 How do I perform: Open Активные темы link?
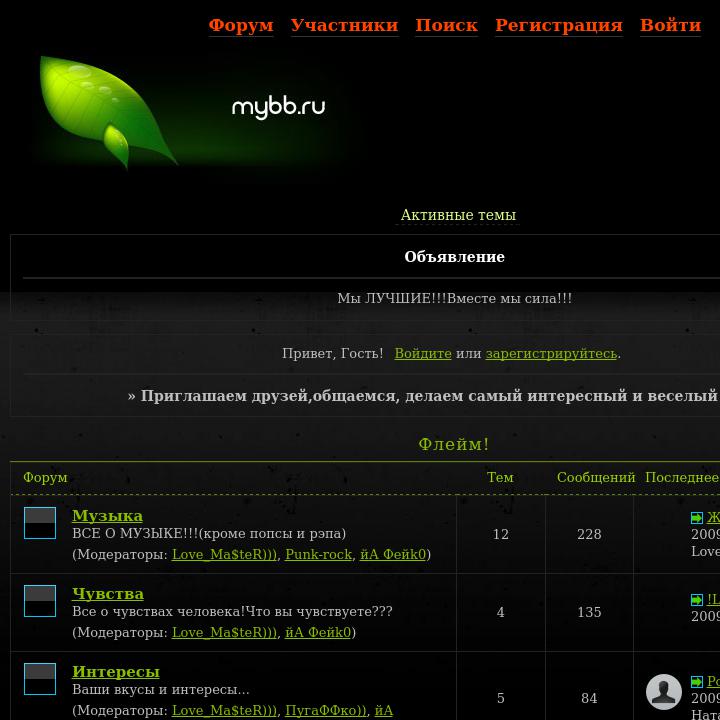(458, 215)
